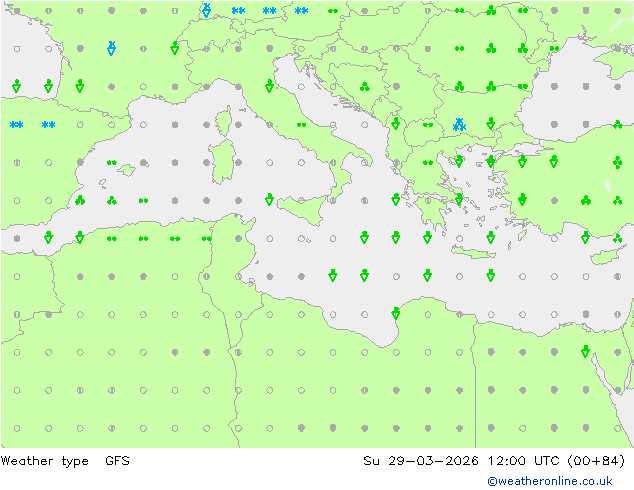
Task: Click the blue shower symbol over central France
Action: (x=112, y=48)
